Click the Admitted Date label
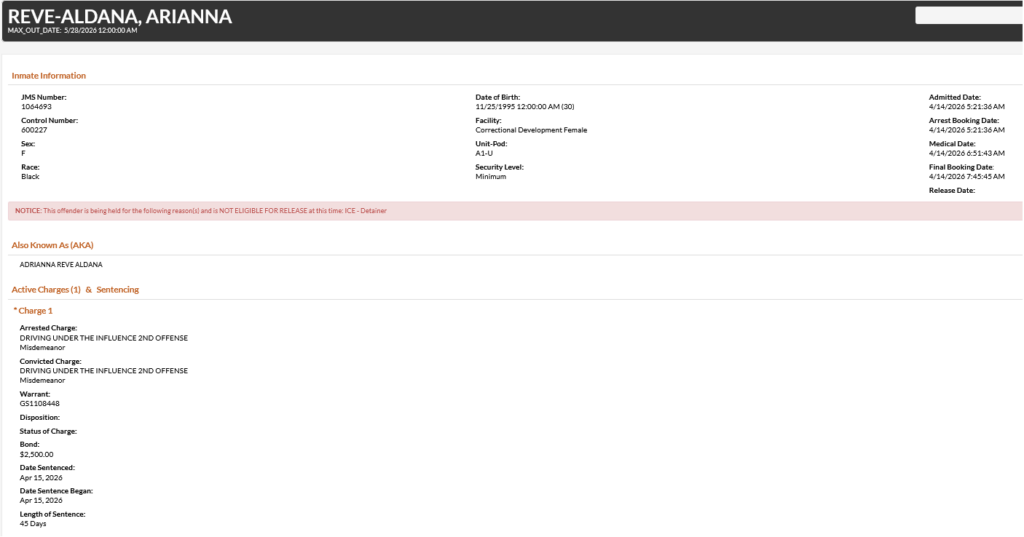Screen dimensions: 1024x537 (955, 97)
